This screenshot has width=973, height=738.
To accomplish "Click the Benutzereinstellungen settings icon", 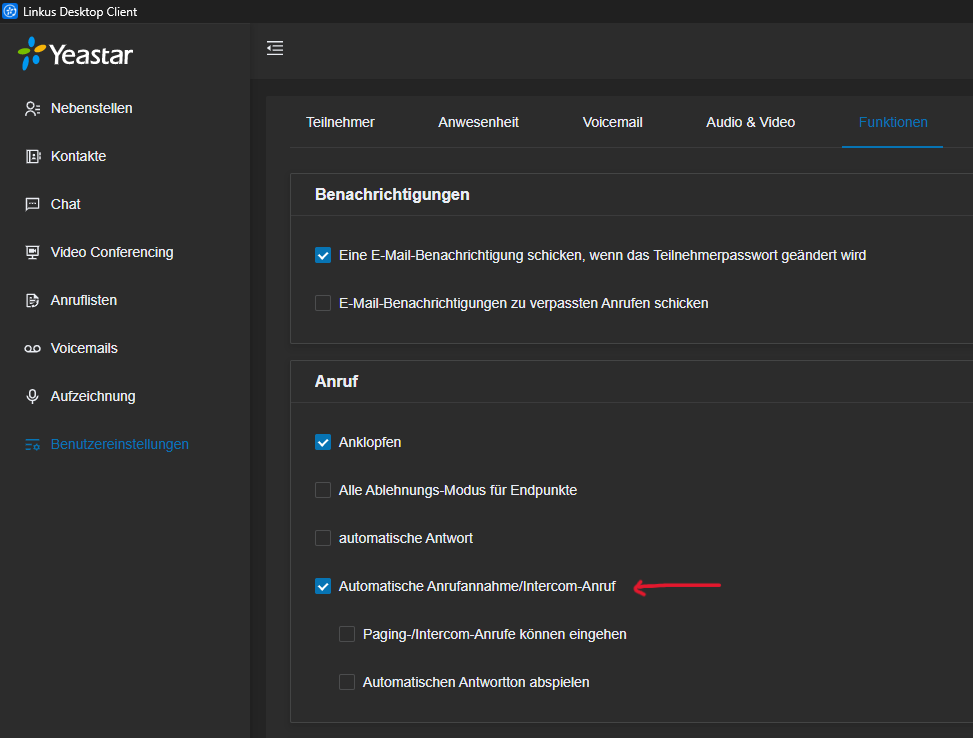I will click(x=32, y=444).
